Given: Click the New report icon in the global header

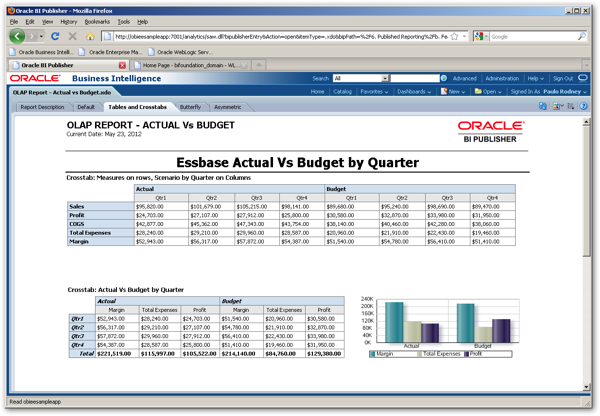Looking at the screenshot, I should tap(444, 91).
